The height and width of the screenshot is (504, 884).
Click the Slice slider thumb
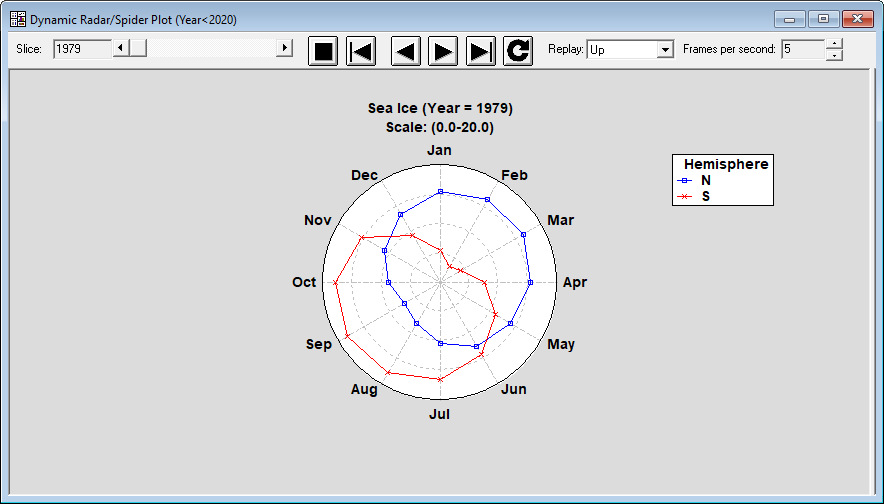pyautogui.click(x=138, y=48)
